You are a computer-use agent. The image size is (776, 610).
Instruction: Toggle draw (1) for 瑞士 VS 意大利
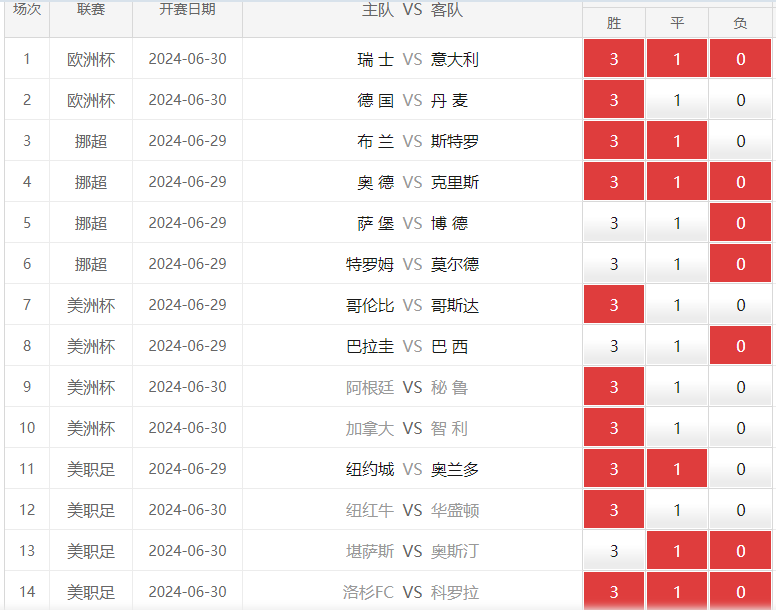(x=677, y=58)
